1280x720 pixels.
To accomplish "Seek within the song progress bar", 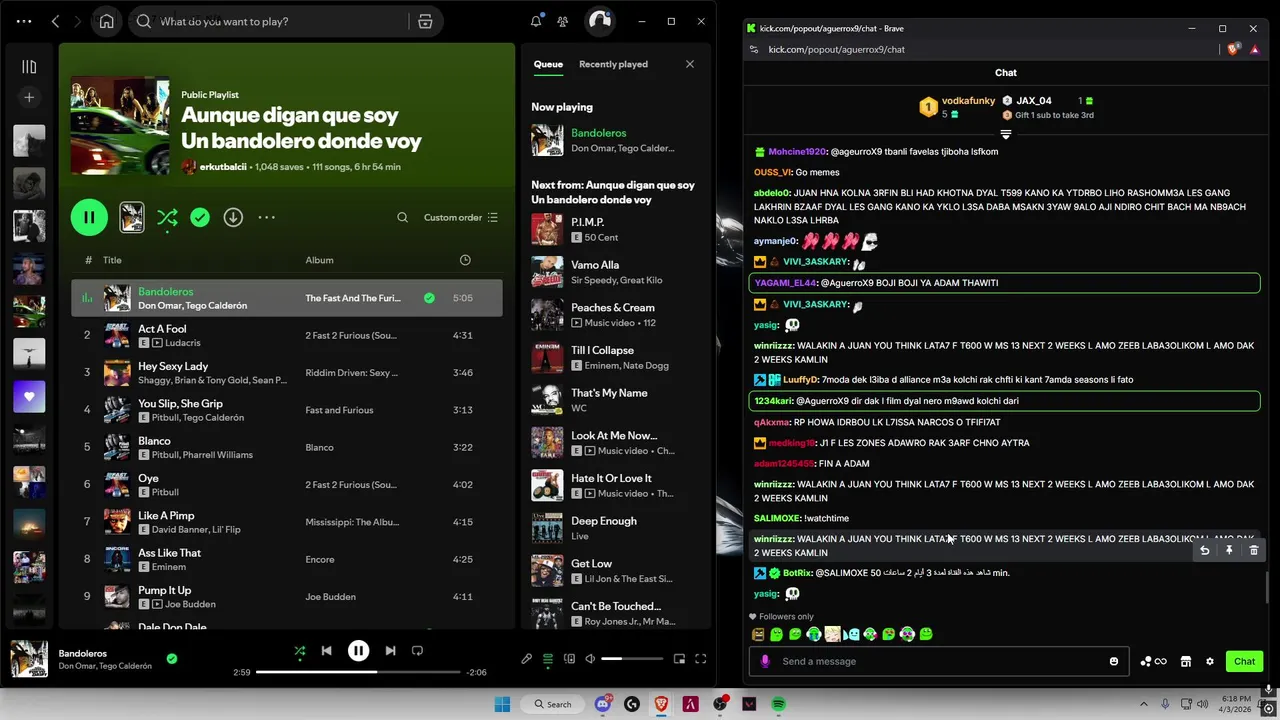I will pyautogui.click(x=358, y=672).
